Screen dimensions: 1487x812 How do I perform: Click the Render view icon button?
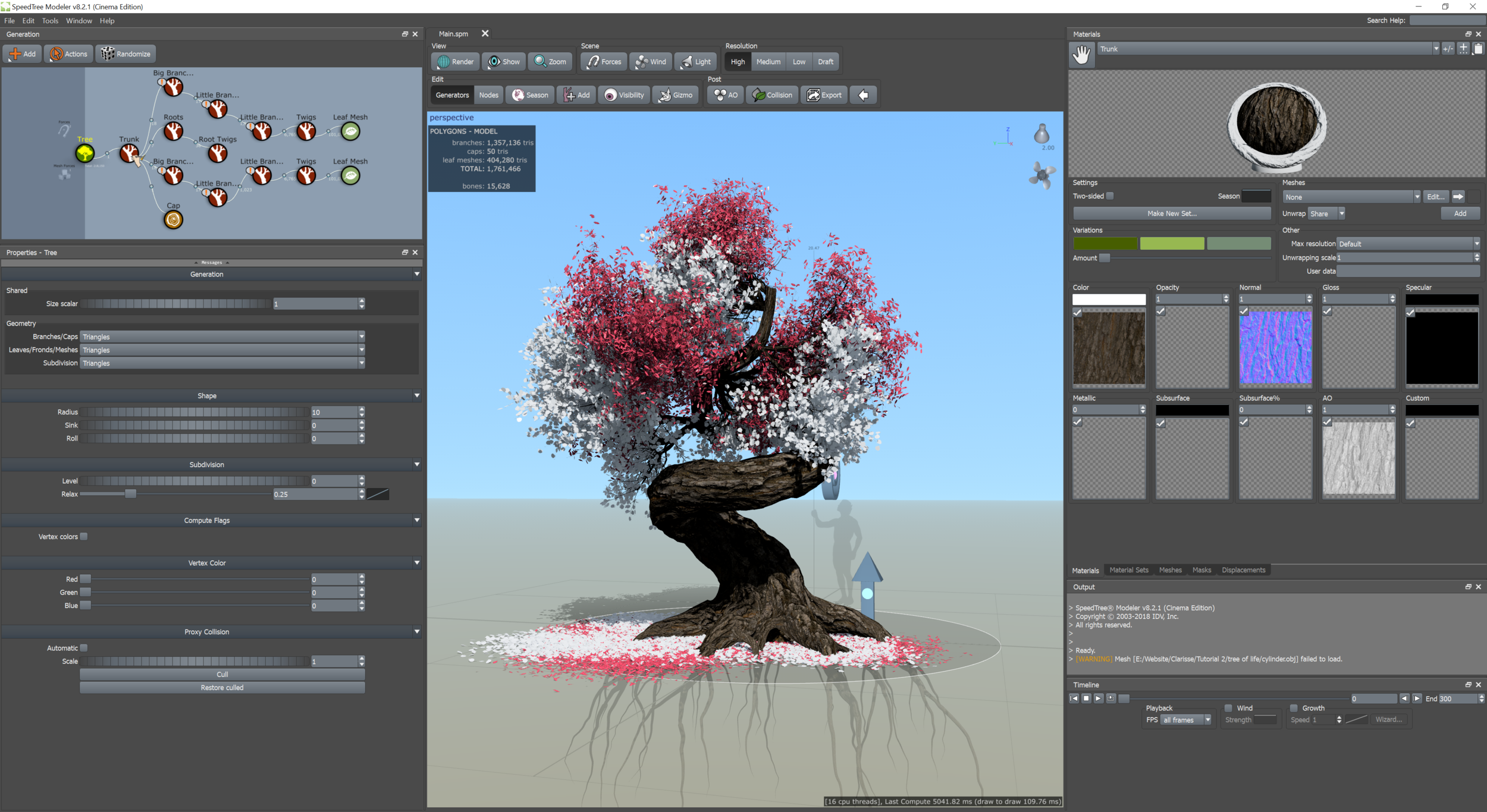pos(456,62)
